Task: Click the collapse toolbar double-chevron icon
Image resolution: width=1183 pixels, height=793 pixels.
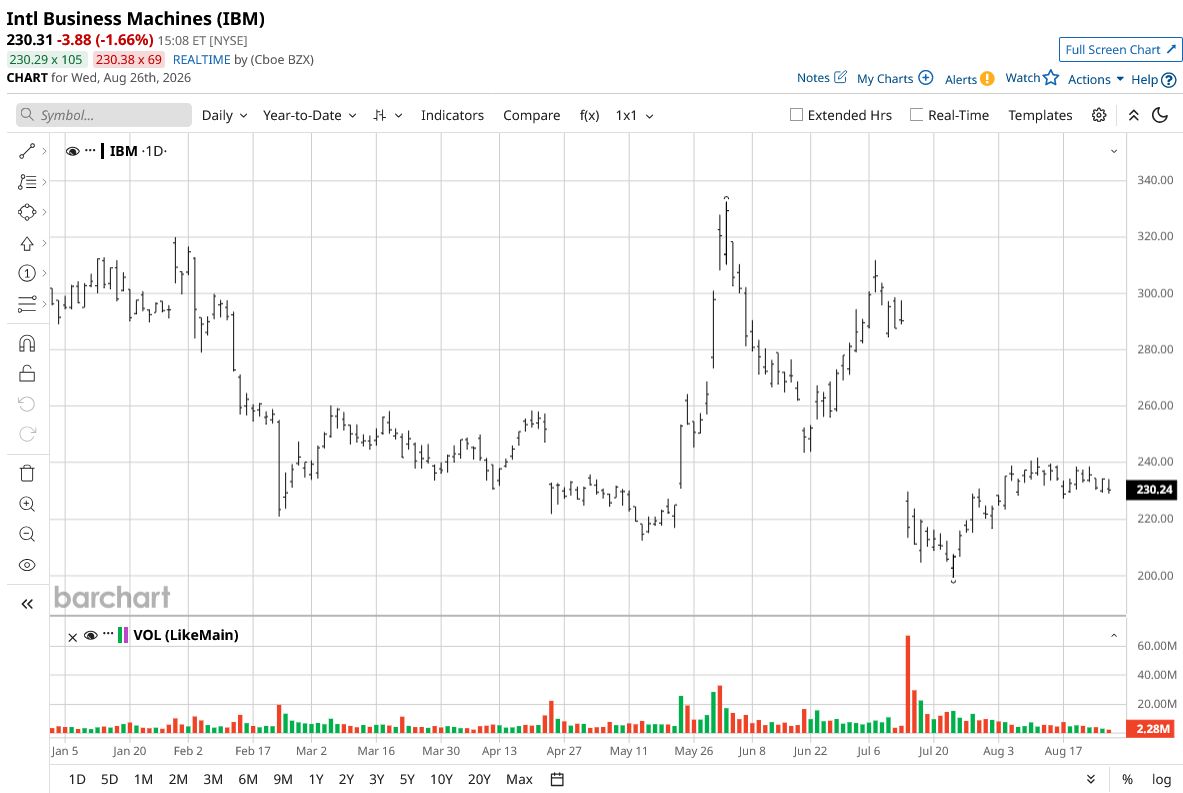Action: pyautogui.click(x=1133, y=115)
